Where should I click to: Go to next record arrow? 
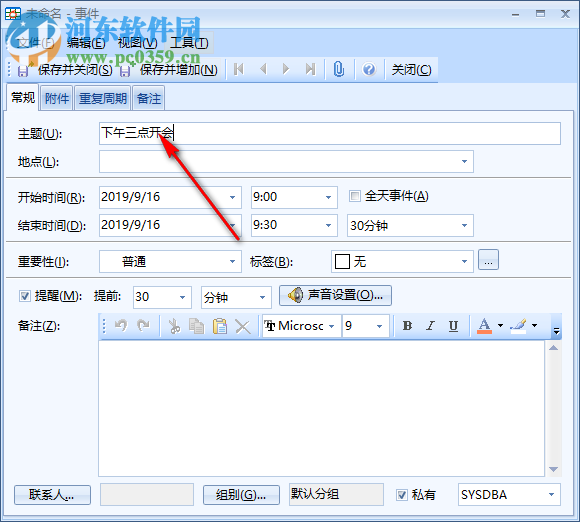point(286,69)
